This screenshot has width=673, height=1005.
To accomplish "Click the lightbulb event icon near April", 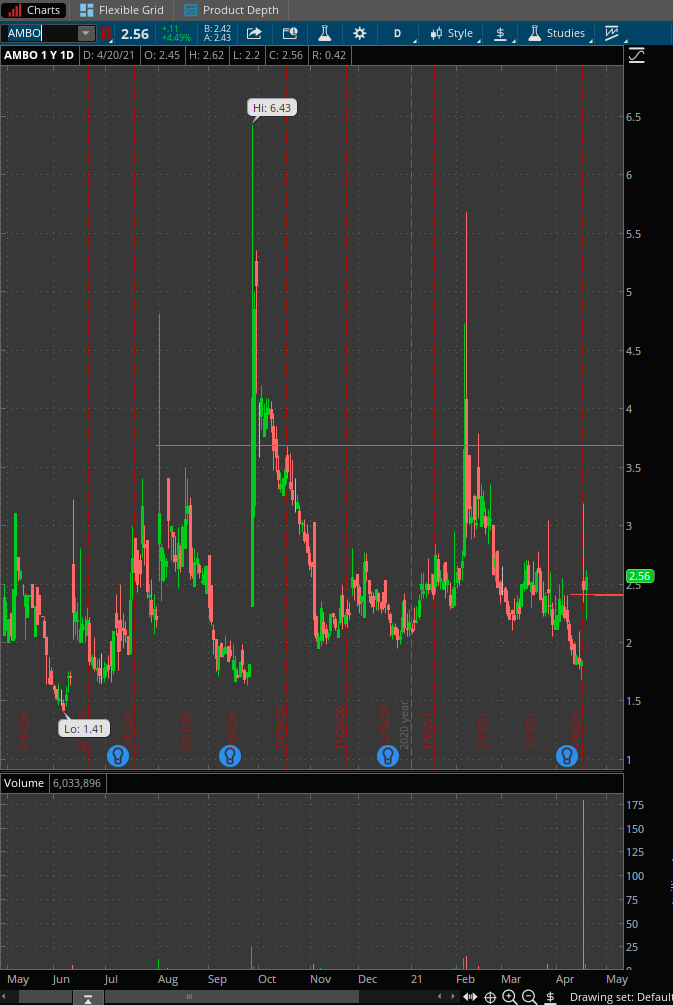I will (567, 756).
